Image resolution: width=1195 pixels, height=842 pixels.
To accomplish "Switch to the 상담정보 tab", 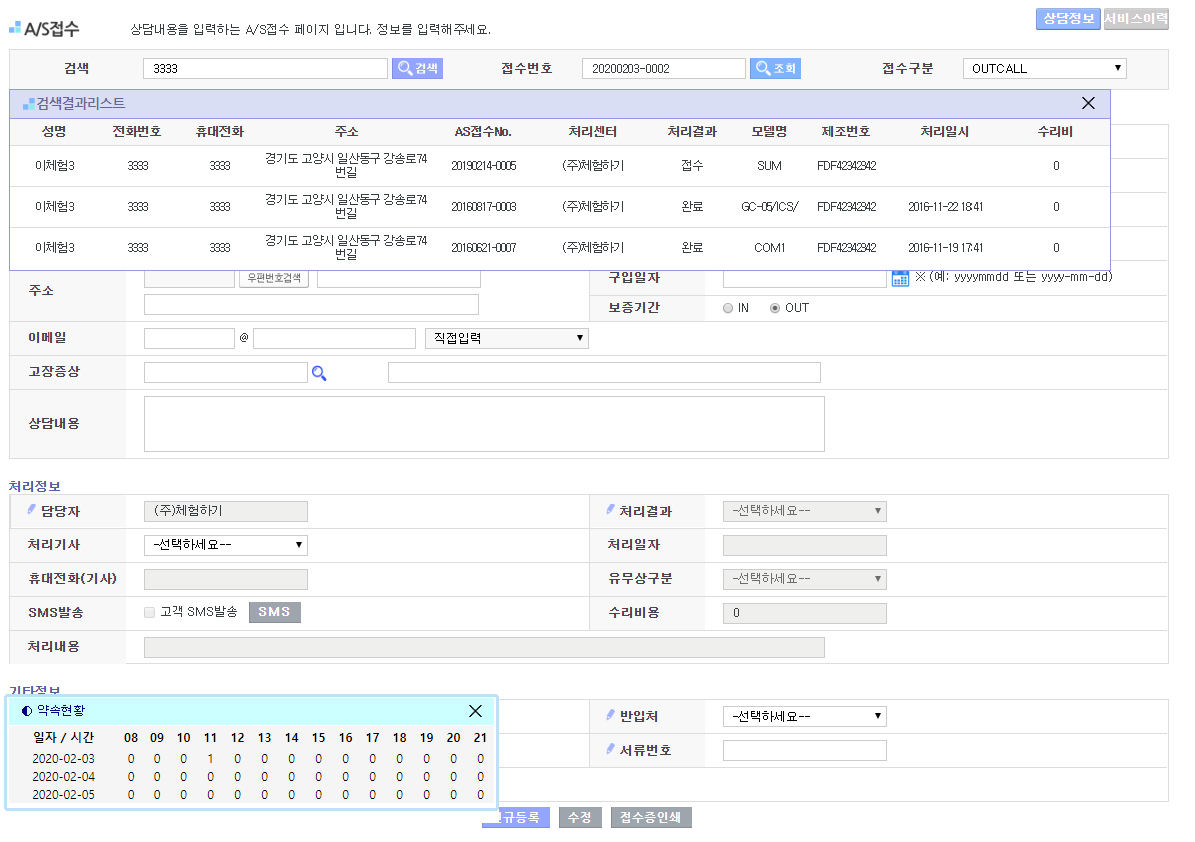I will [x=1068, y=19].
